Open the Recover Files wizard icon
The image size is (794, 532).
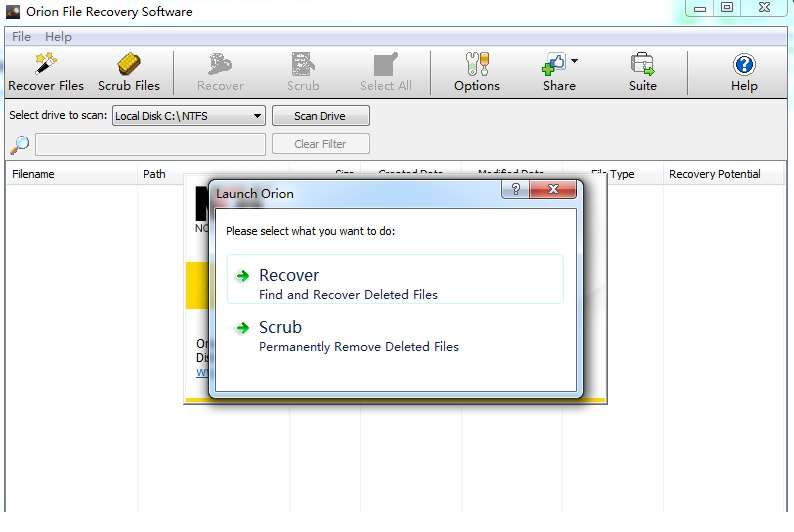point(46,64)
